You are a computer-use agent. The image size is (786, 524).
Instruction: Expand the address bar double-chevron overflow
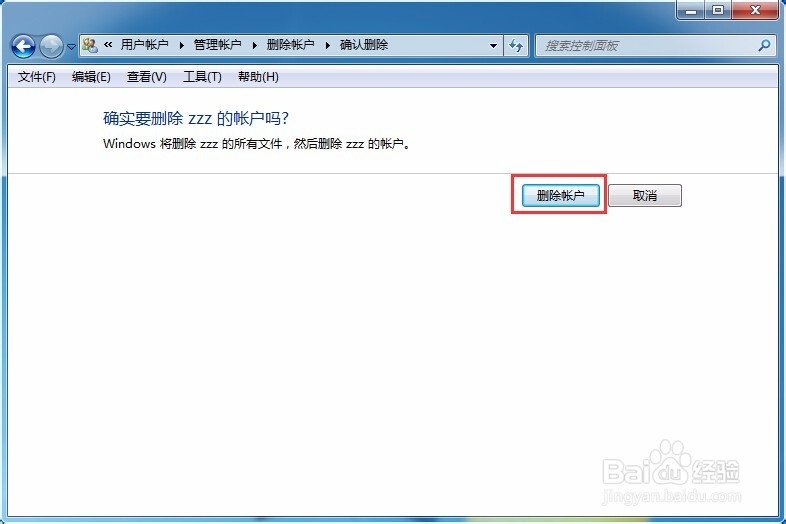(x=108, y=45)
